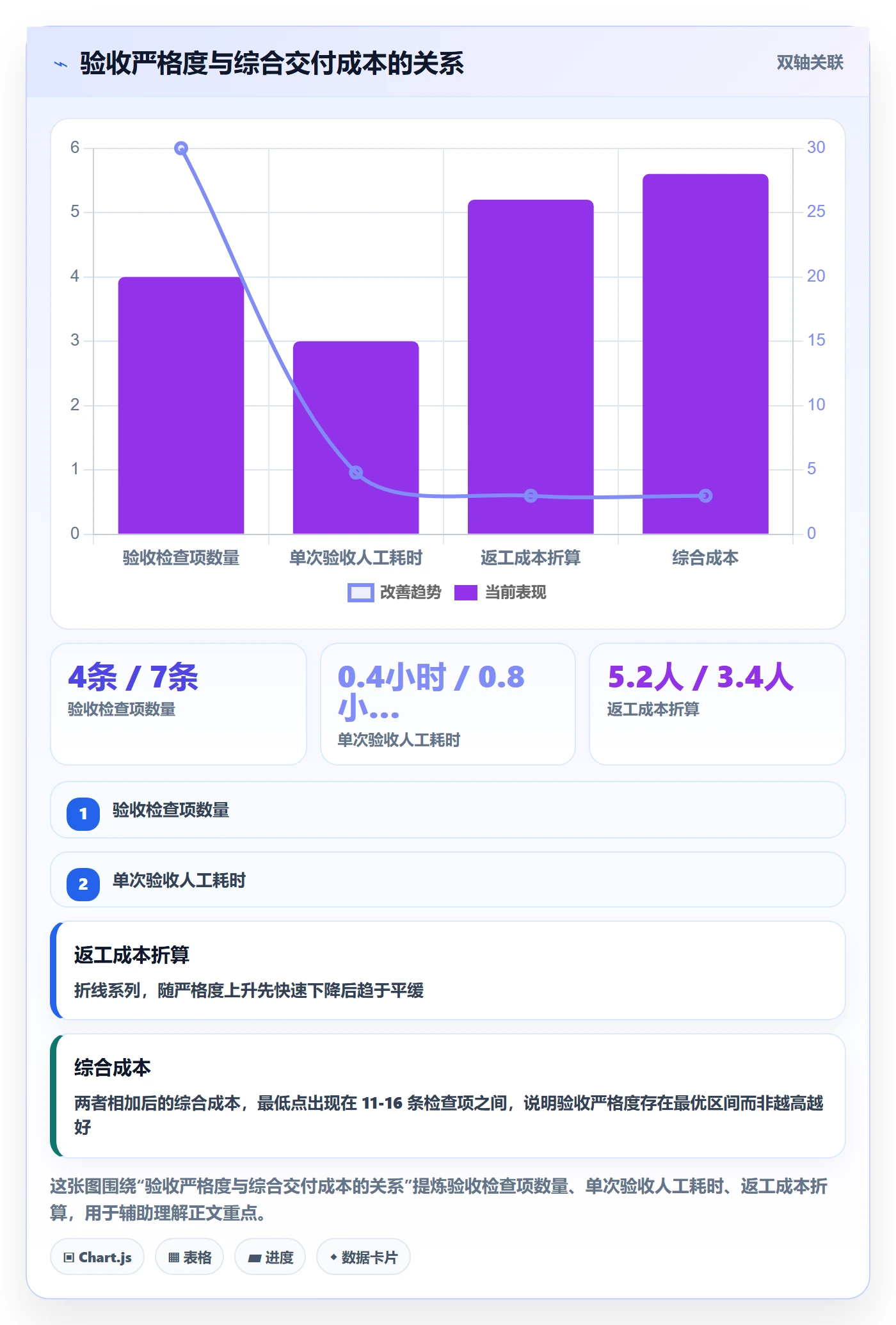
Task: Click the 返工成本折算 note card heading
Action: coord(132,955)
